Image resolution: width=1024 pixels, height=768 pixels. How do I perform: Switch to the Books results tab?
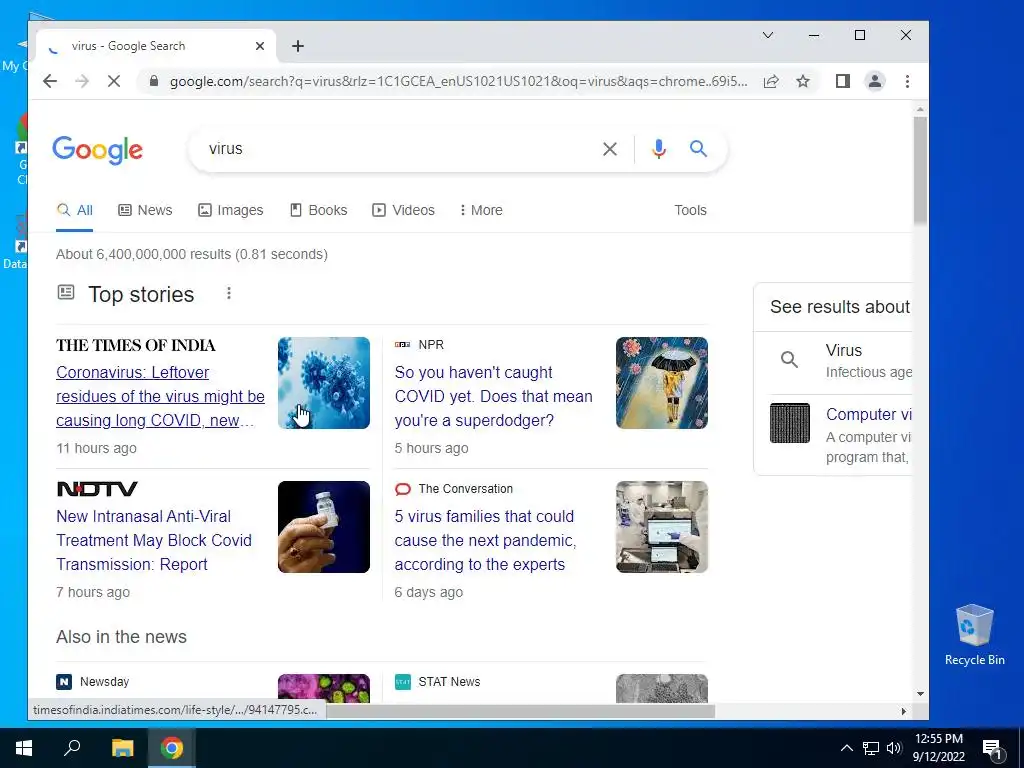318,210
